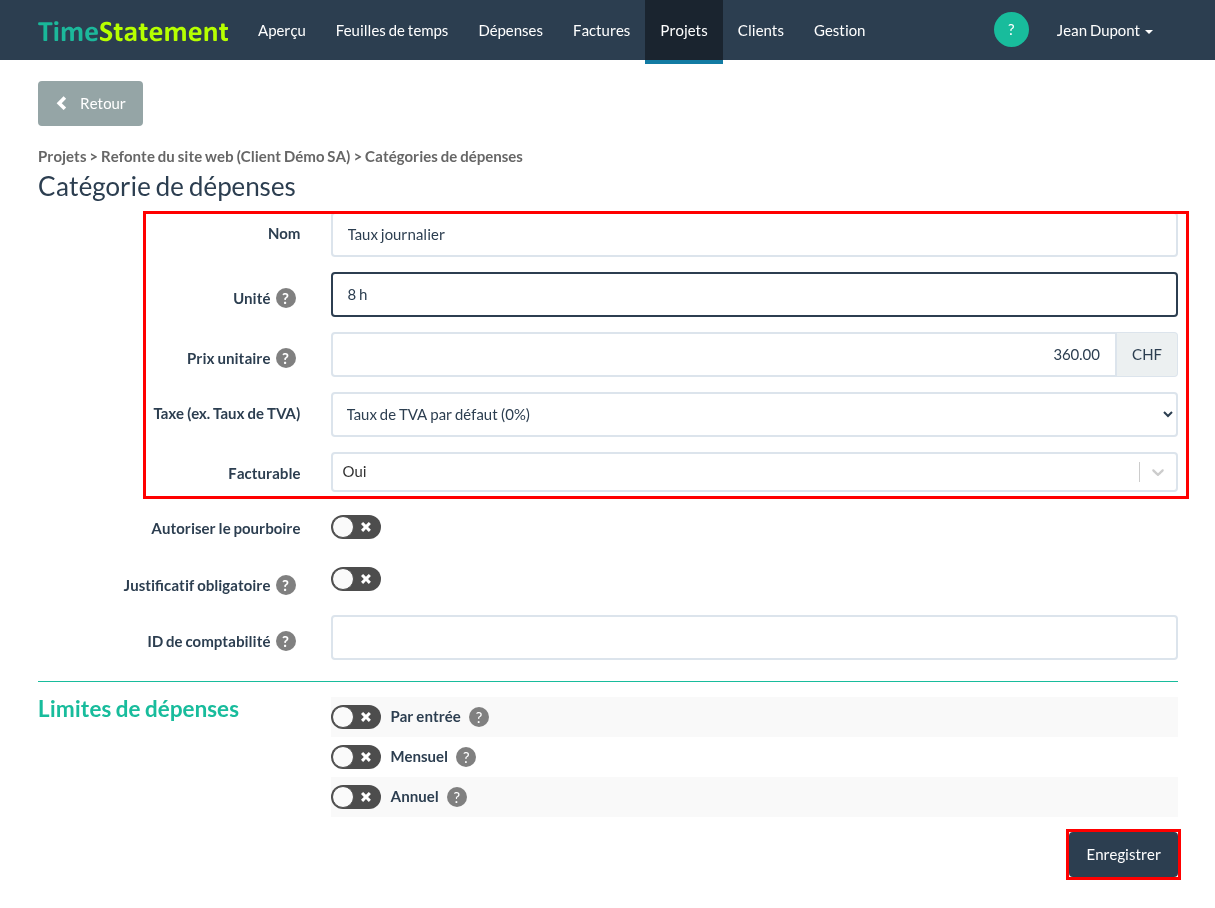Image resolution: width=1215 pixels, height=908 pixels.
Task: Toggle Justificatif obligatoire switch on
Action: [356, 579]
